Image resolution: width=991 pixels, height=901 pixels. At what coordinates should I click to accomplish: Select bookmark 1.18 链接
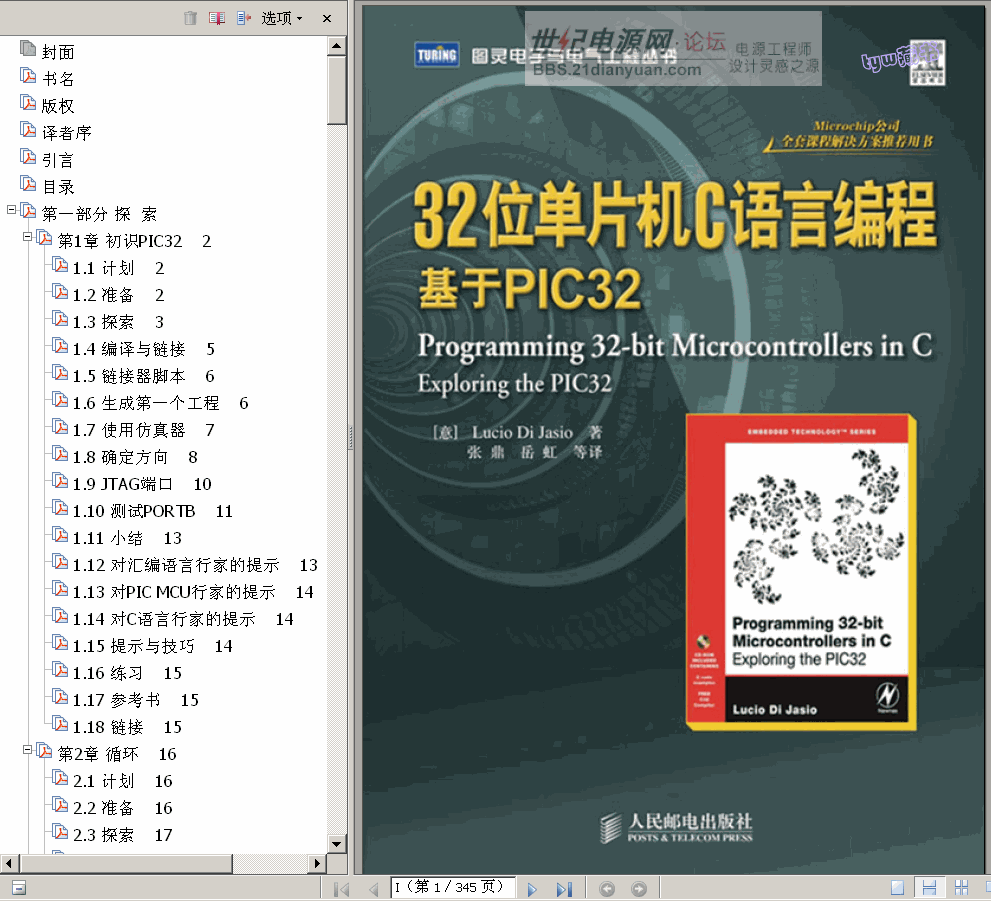pyautogui.click(x=127, y=727)
